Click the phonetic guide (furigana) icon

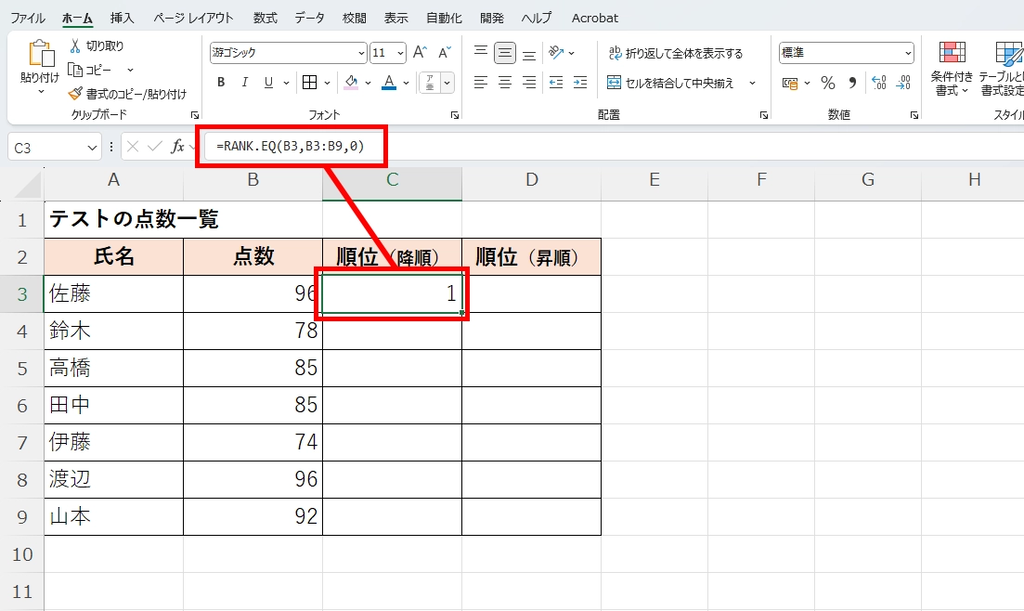pos(430,82)
